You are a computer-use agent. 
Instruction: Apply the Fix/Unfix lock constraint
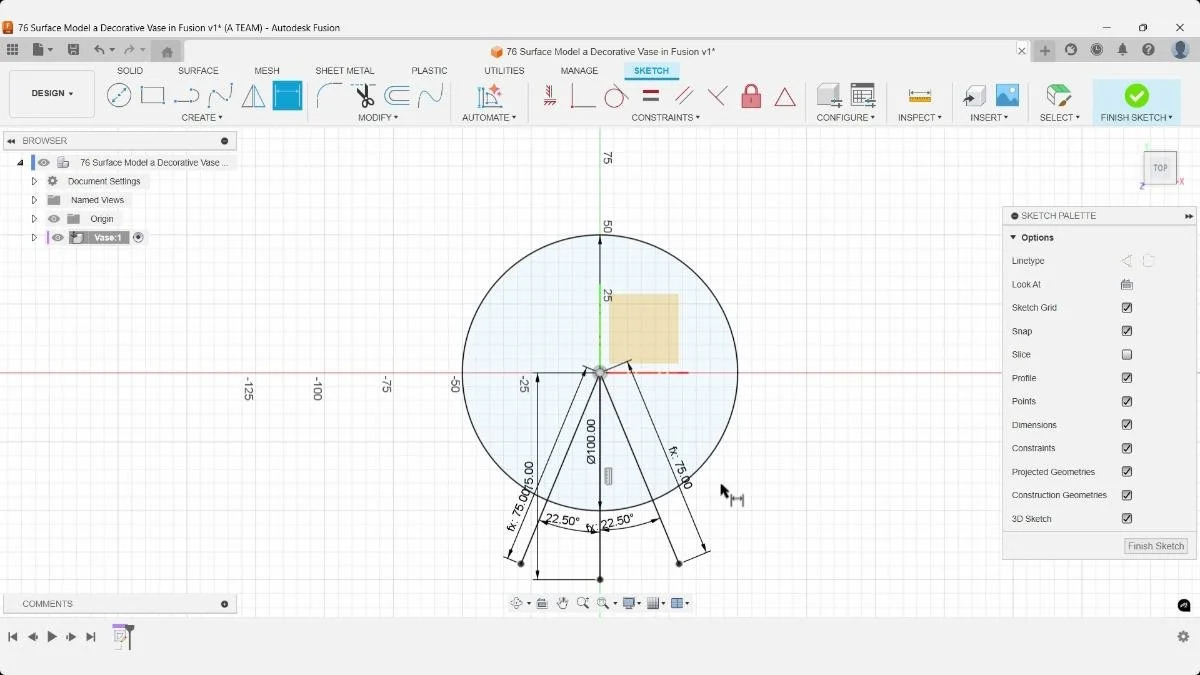pos(751,96)
